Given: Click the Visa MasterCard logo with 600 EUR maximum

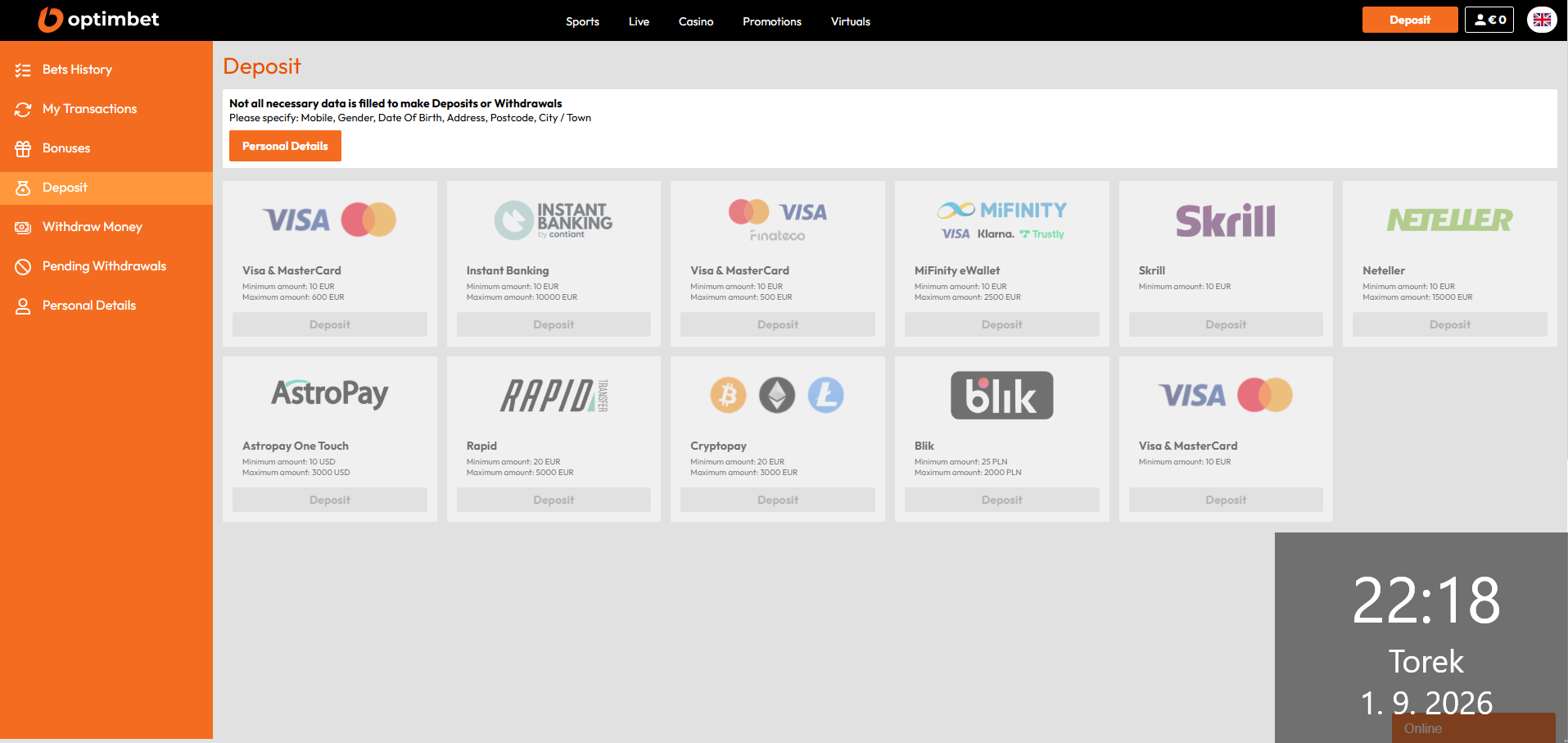Looking at the screenshot, I should (x=329, y=220).
